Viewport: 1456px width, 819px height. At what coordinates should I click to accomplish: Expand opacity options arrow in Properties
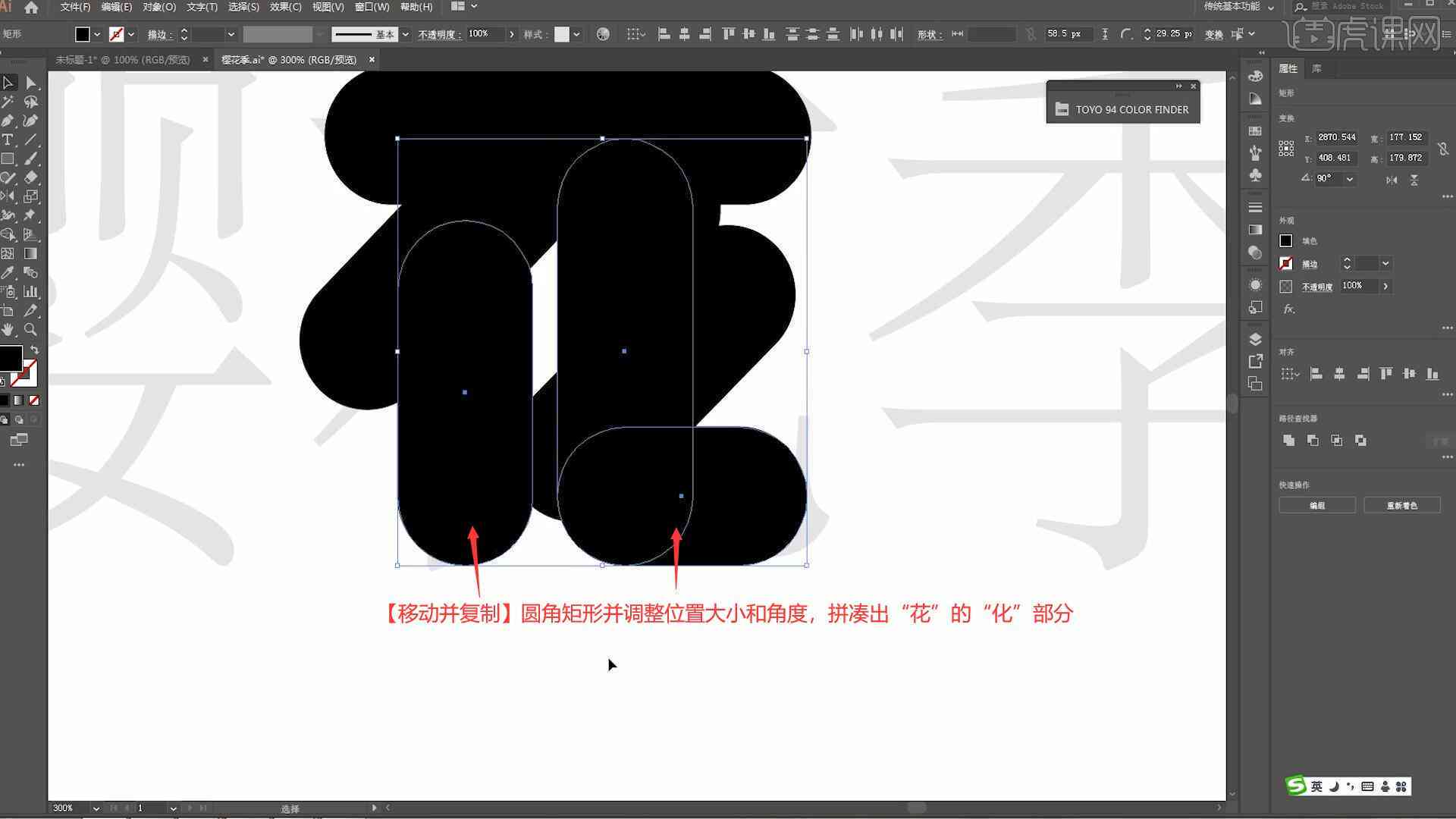(1385, 286)
